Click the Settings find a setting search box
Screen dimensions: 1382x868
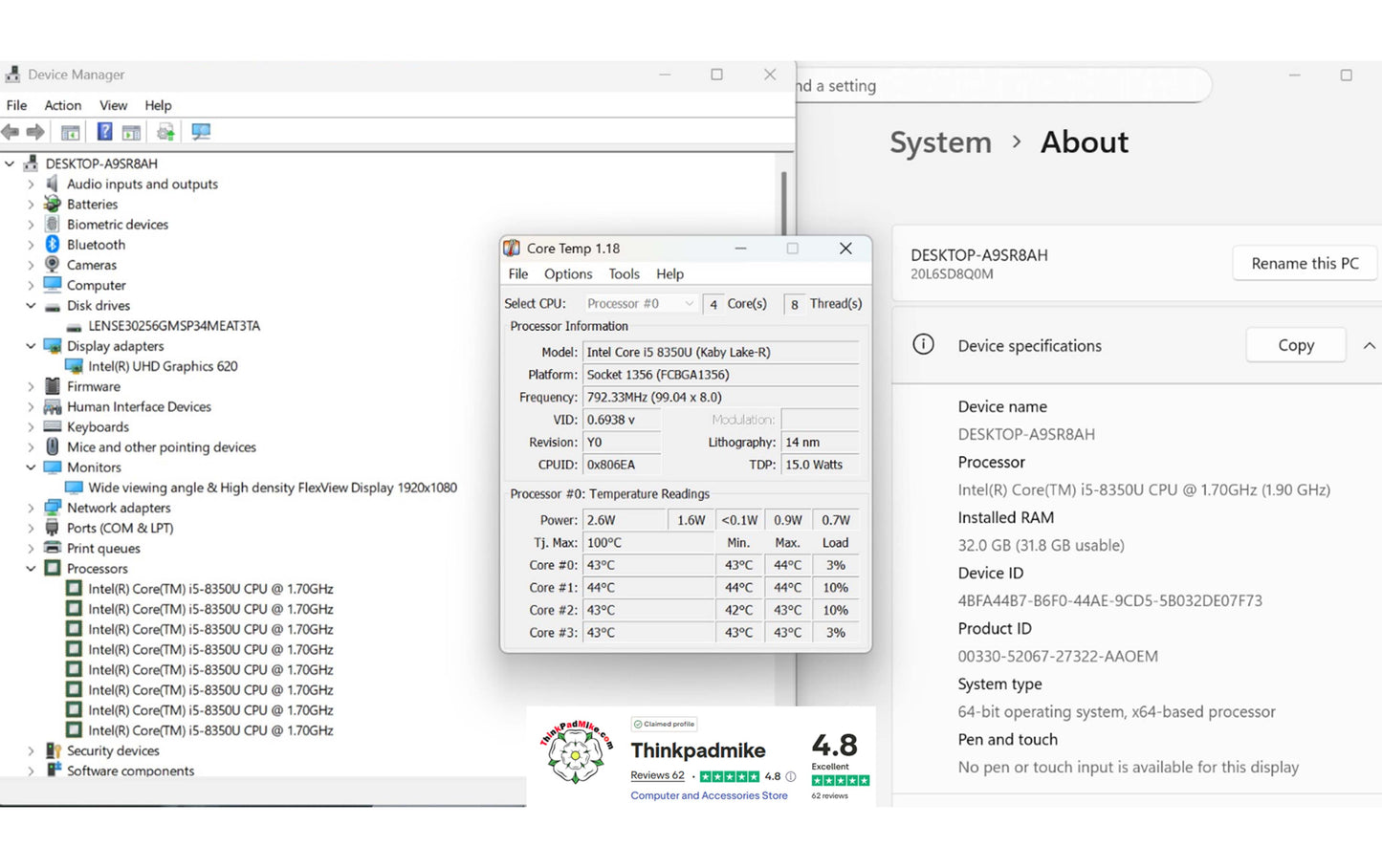[x=1004, y=85]
